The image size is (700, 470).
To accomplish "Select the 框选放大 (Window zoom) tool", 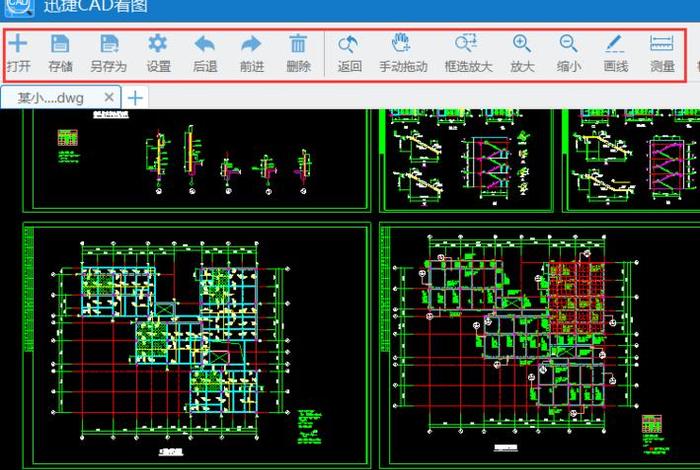I will point(466,43).
